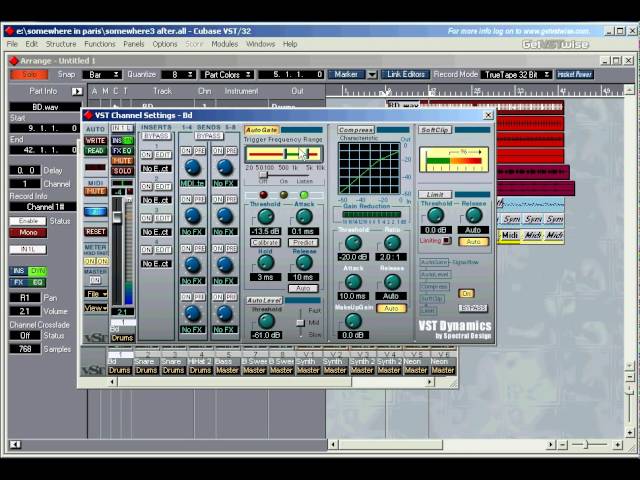The width and height of the screenshot is (640, 480).
Task: Click the VST Dynamics BYPASS button
Action: [x=473, y=308]
